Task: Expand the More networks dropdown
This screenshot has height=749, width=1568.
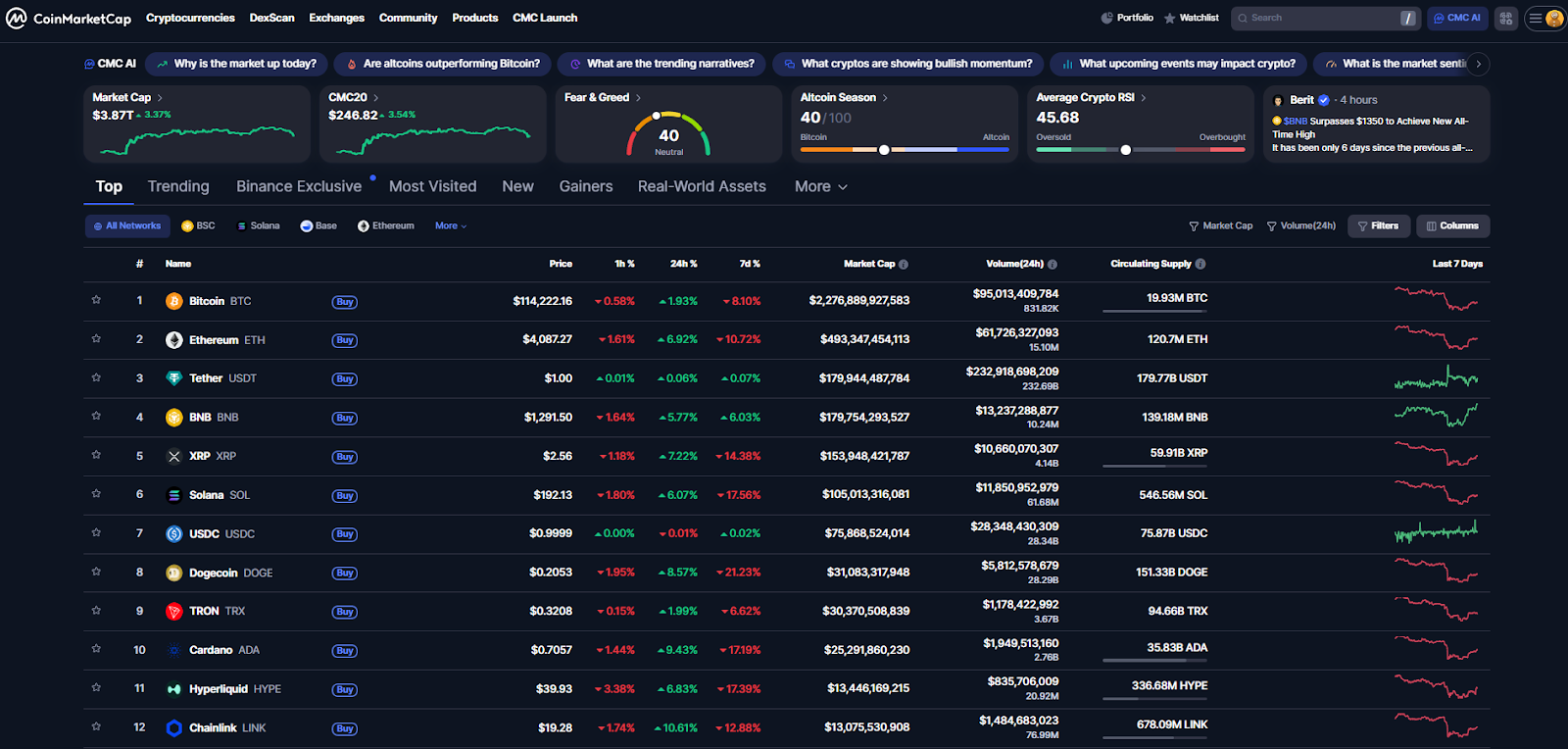Action: point(451,225)
